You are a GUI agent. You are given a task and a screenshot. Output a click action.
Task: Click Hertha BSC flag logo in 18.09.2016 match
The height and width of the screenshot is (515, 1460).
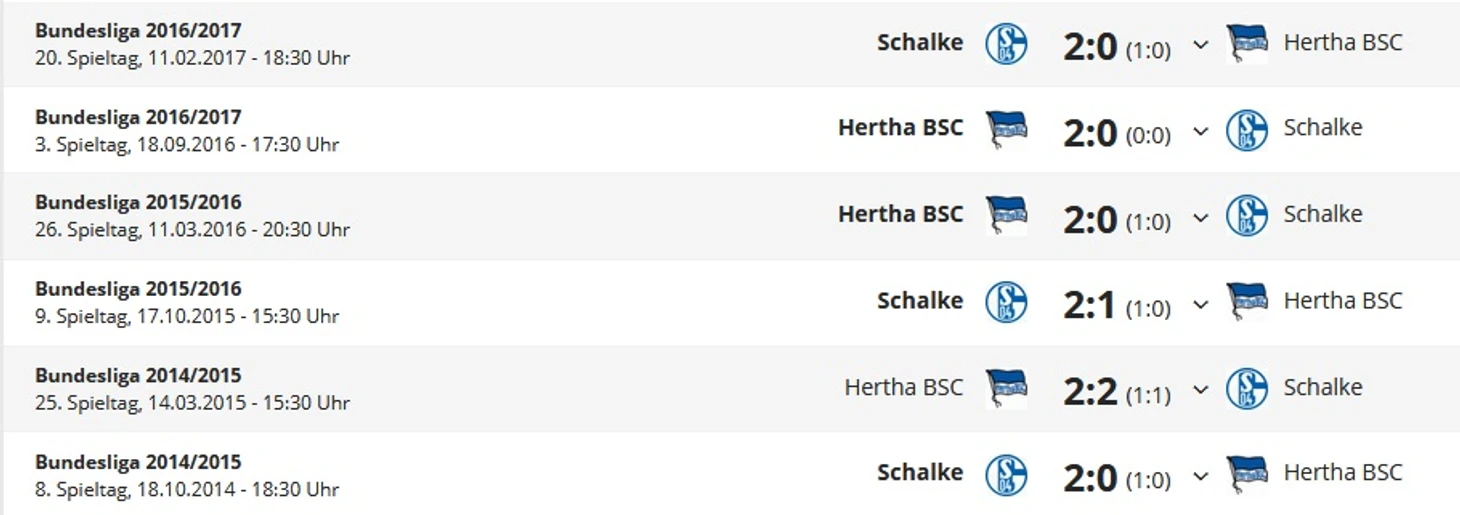point(1006,129)
